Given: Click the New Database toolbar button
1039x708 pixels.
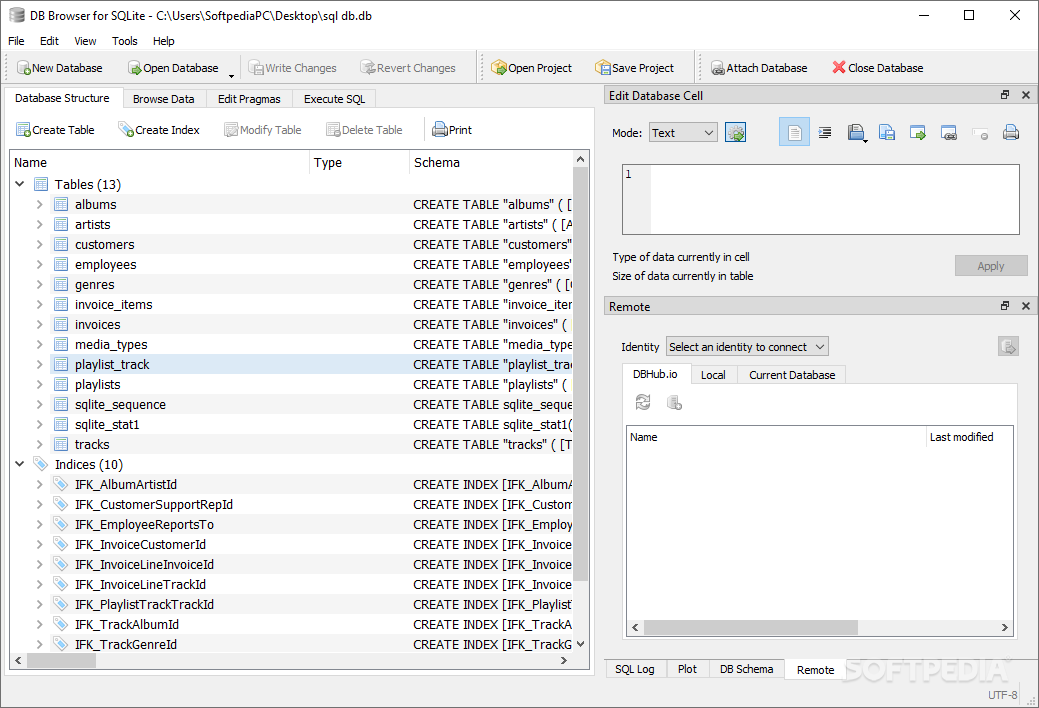Looking at the screenshot, I should (60, 68).
